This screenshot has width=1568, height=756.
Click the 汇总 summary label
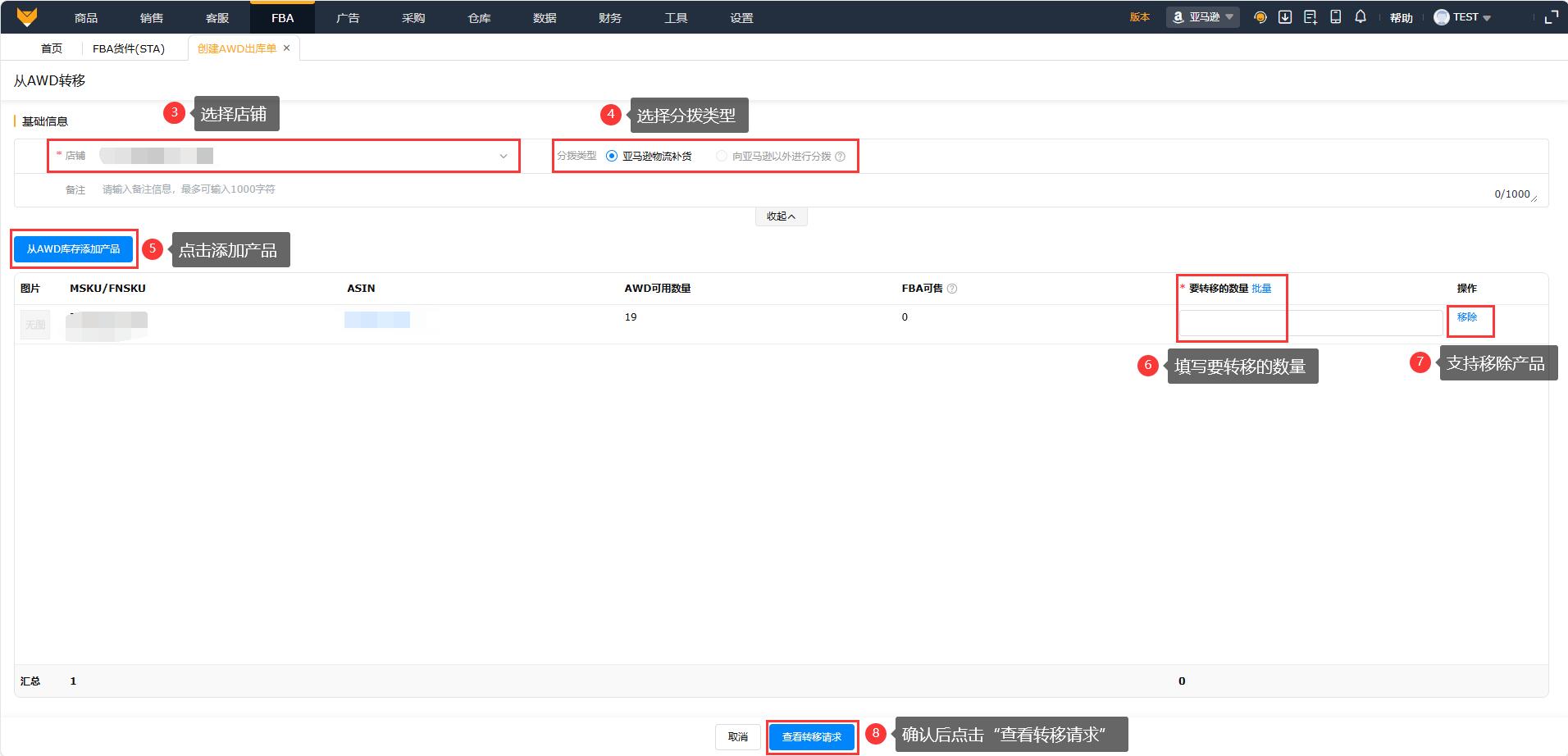tap(30, 681)
